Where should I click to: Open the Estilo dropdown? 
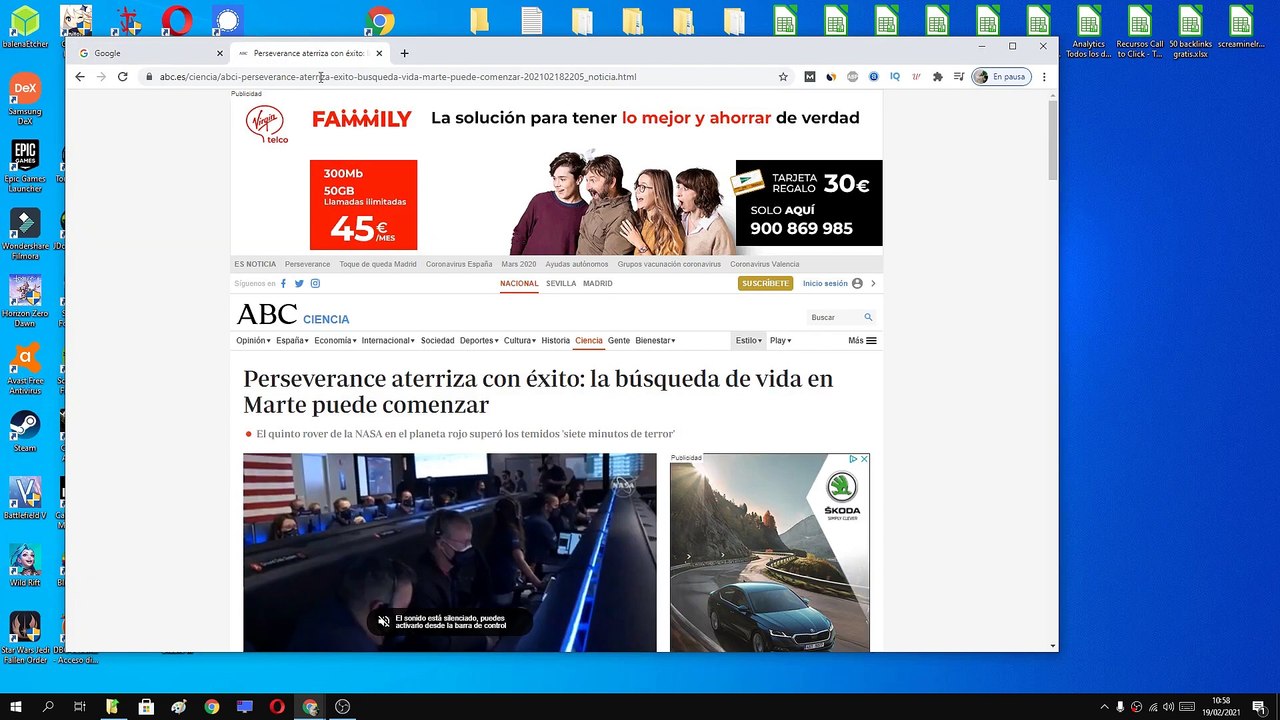pyautogui.click(x=749, y=341)
